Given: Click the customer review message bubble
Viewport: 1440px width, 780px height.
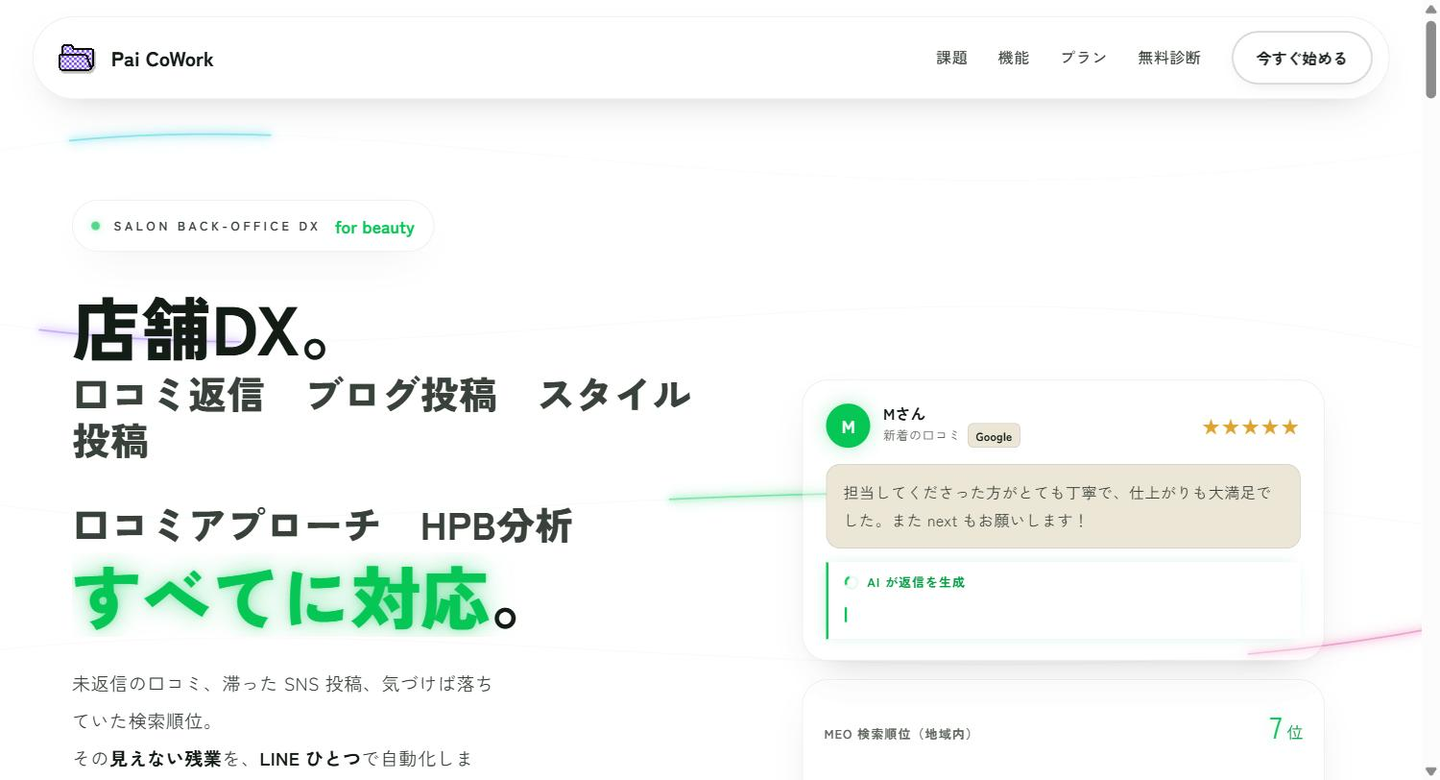Looking at the screenshot, I should coord(1063,506).
